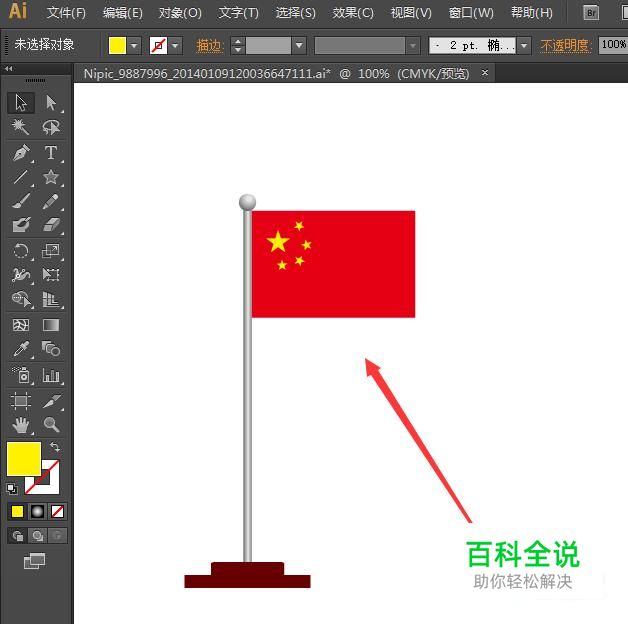Open the 对象(O) menu
The height and width of the screenshot is (624, 628).
180,13
